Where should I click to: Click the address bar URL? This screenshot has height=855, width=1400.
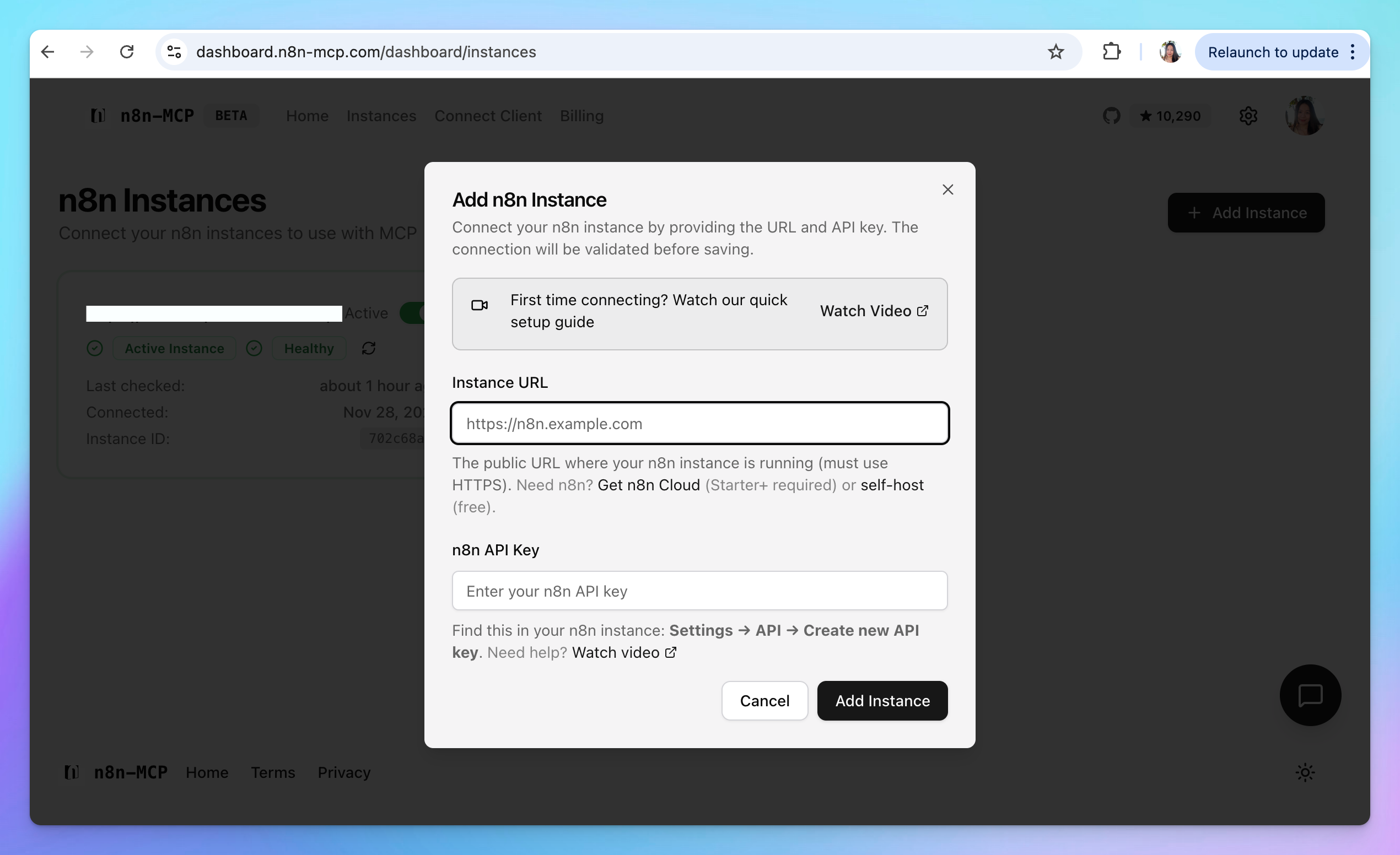click(366, 52)
